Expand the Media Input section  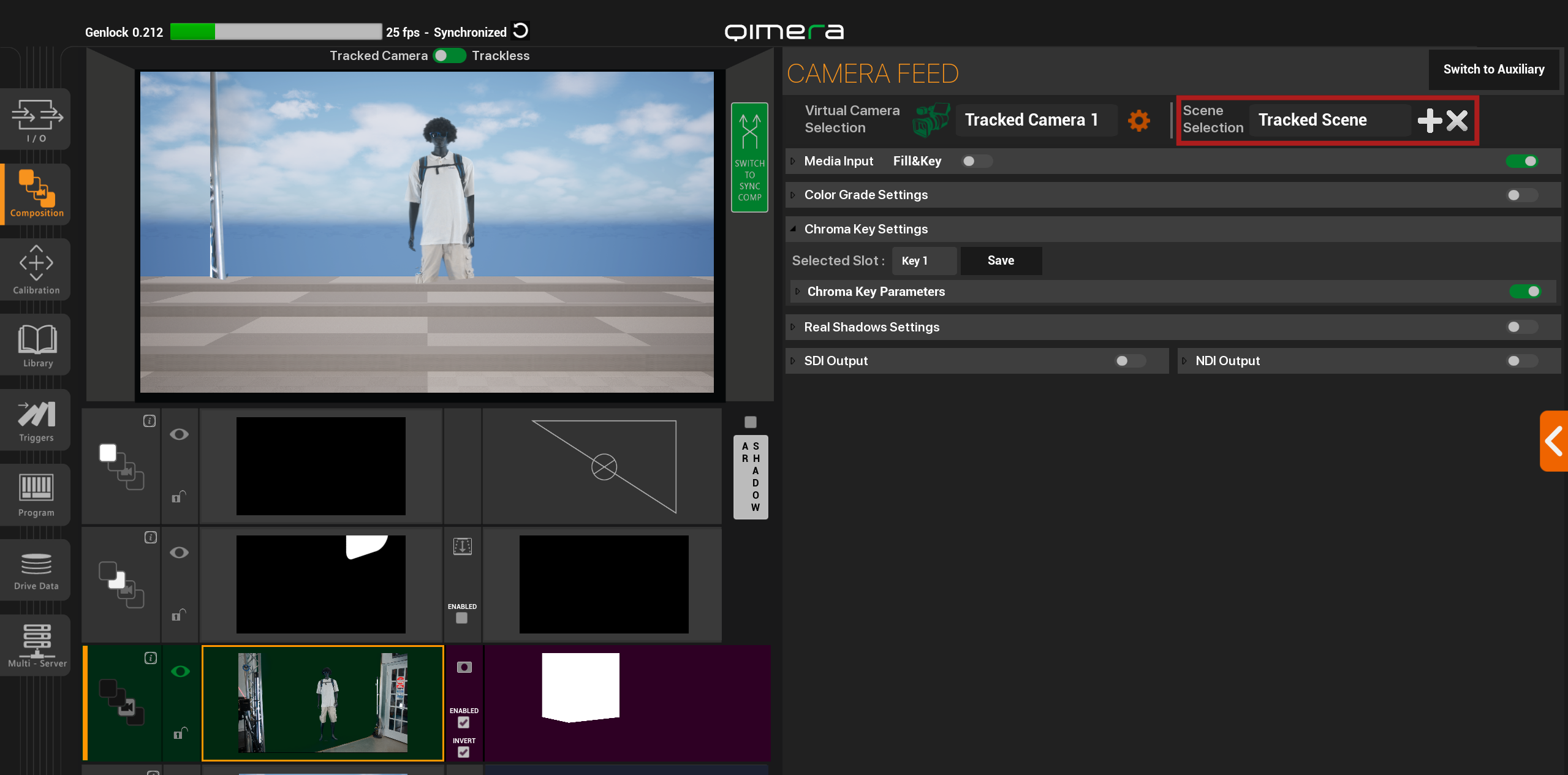792,161
